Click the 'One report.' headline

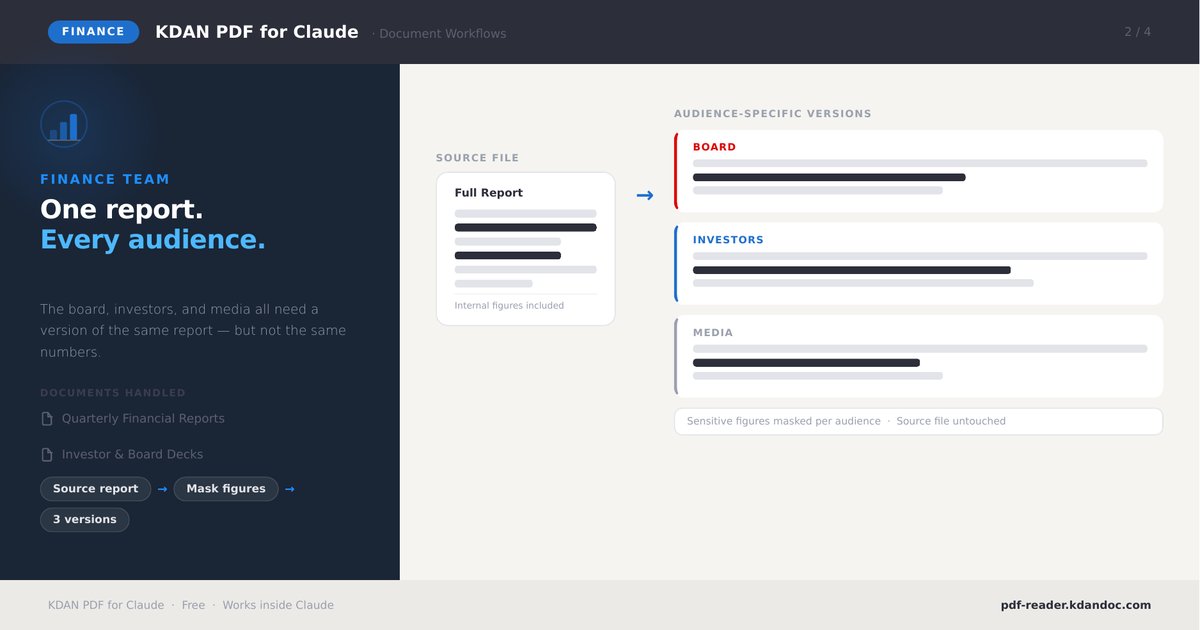tap(122, 209)
